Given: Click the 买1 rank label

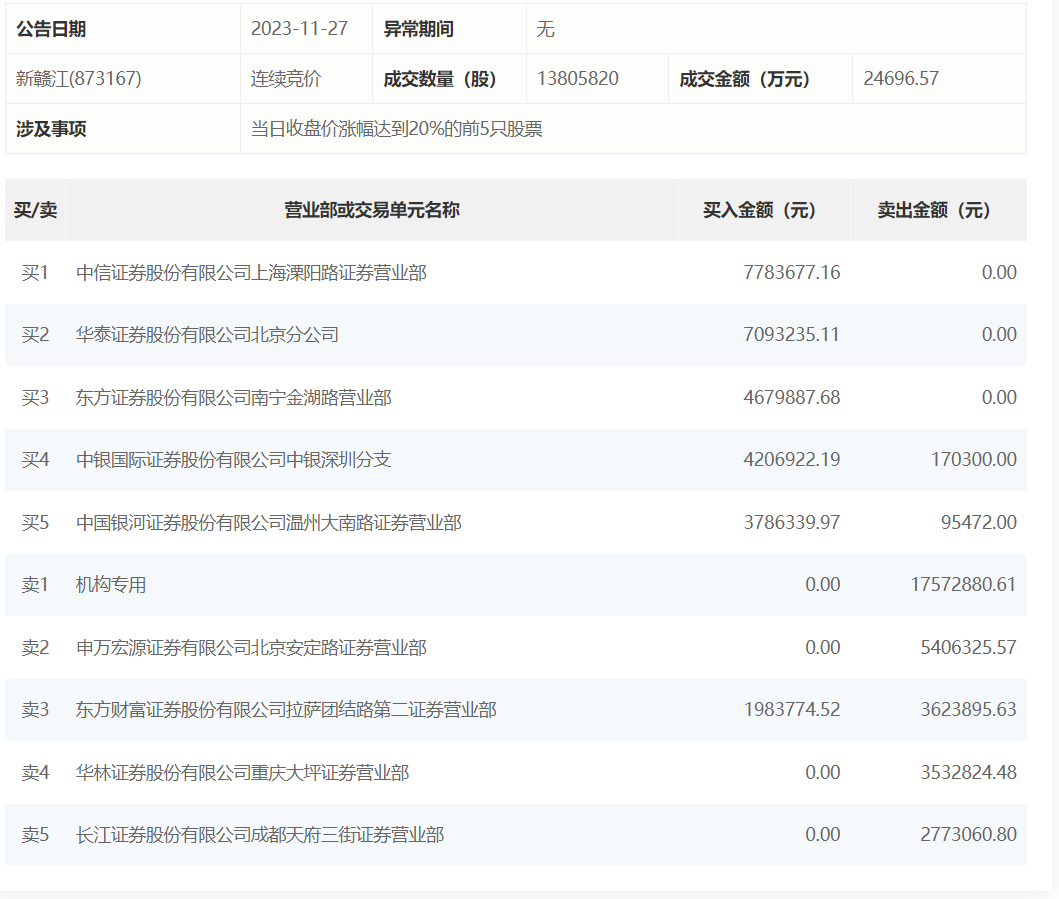Looking at the screenshot, I should pyautogui.click(x=35, y=272).
